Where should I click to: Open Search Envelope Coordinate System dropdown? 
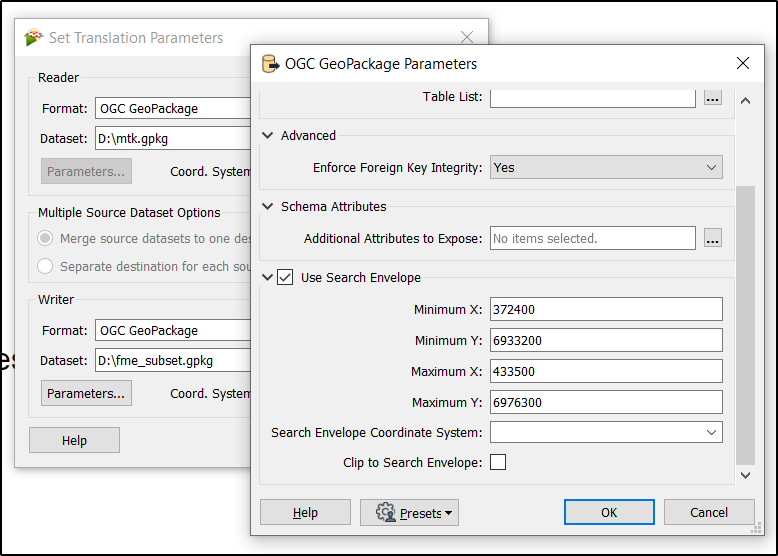click(606, 432)
